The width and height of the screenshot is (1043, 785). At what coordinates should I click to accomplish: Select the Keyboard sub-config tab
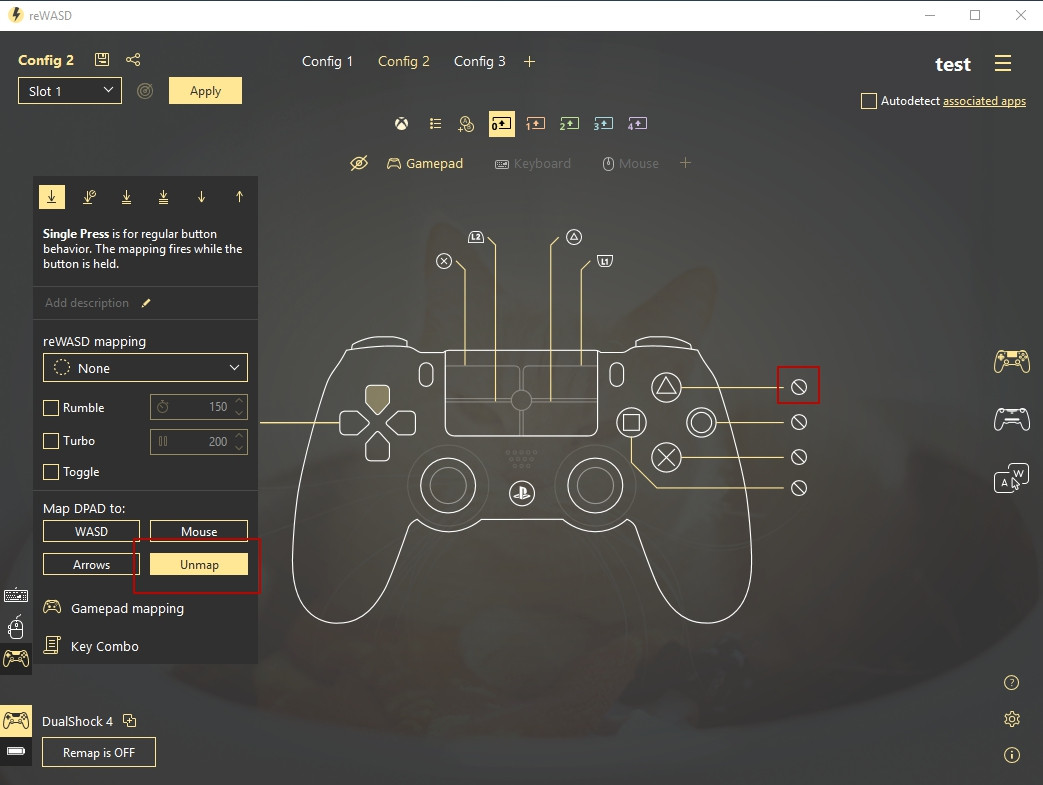(x=533, y=164)
